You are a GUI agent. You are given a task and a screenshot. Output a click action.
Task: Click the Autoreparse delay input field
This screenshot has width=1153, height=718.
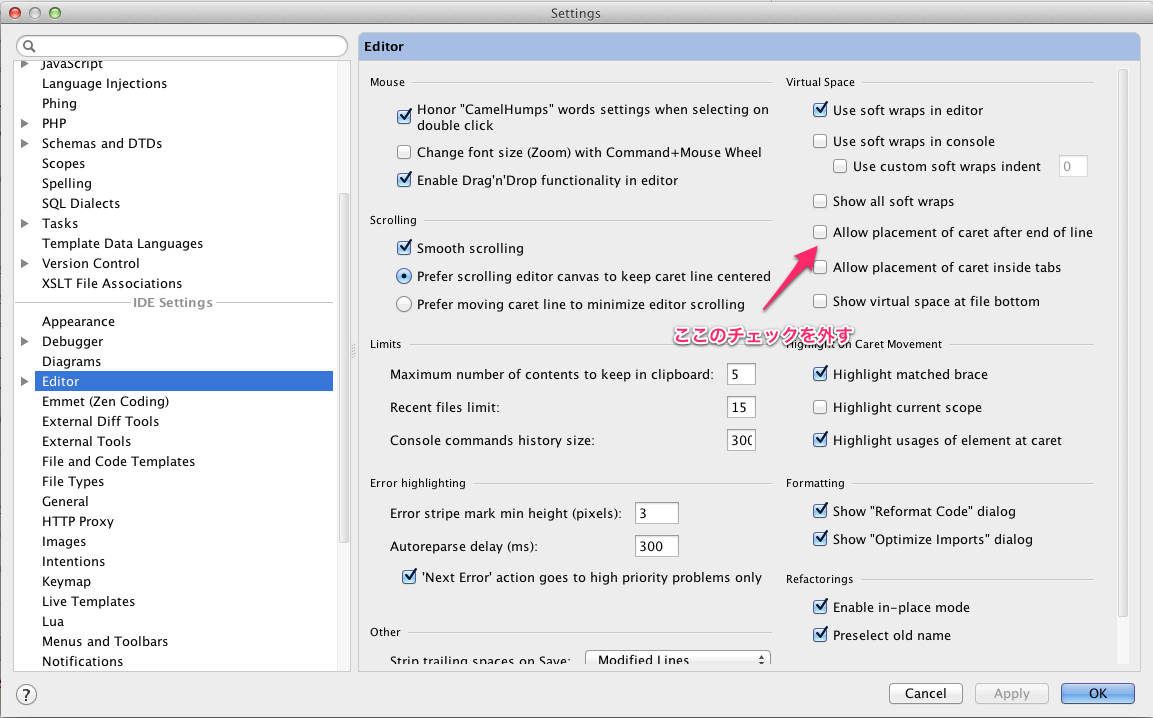click(656, 546)
